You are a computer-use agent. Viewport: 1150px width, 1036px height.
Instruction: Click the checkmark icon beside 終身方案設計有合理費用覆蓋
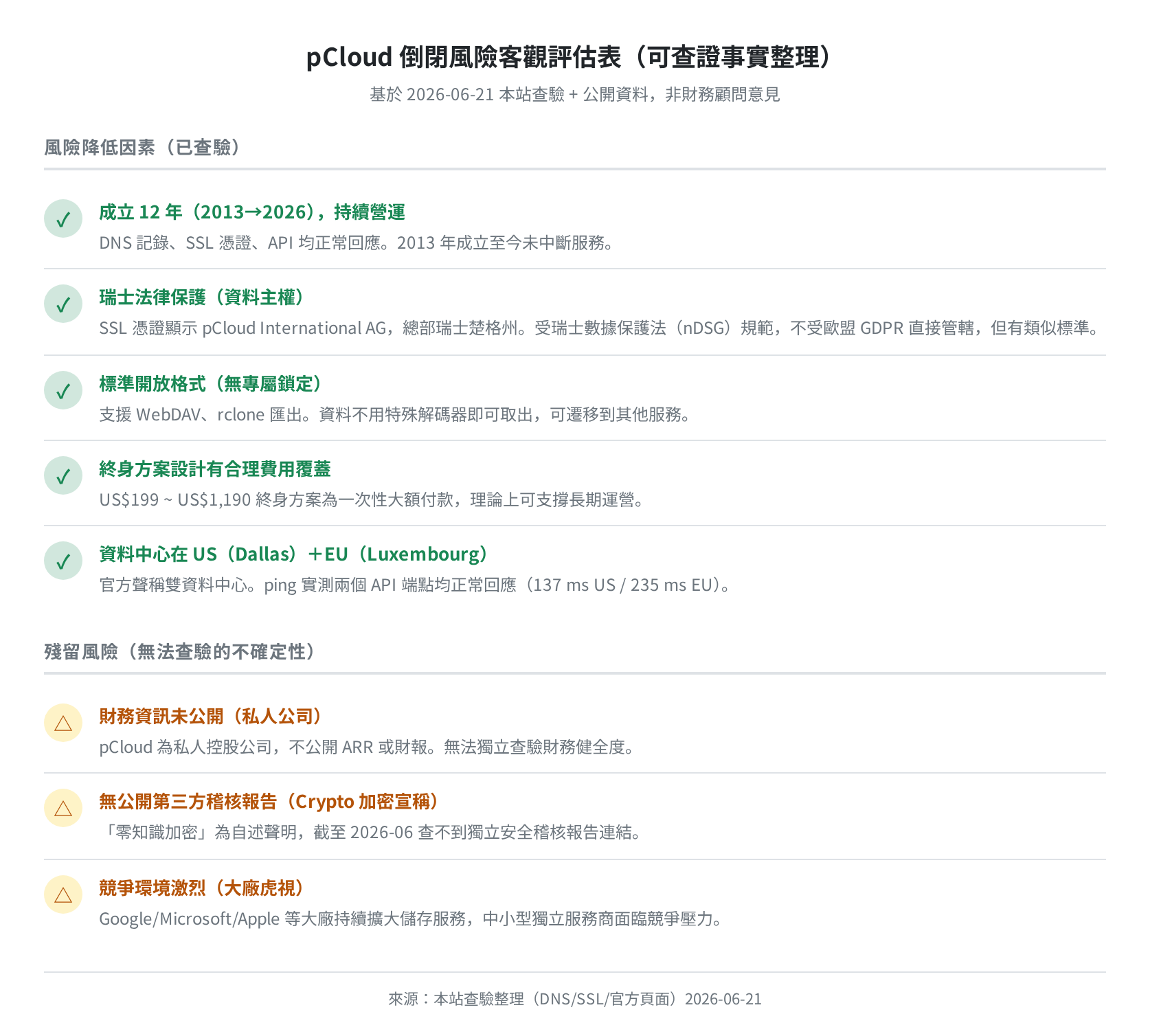(63, 476)
